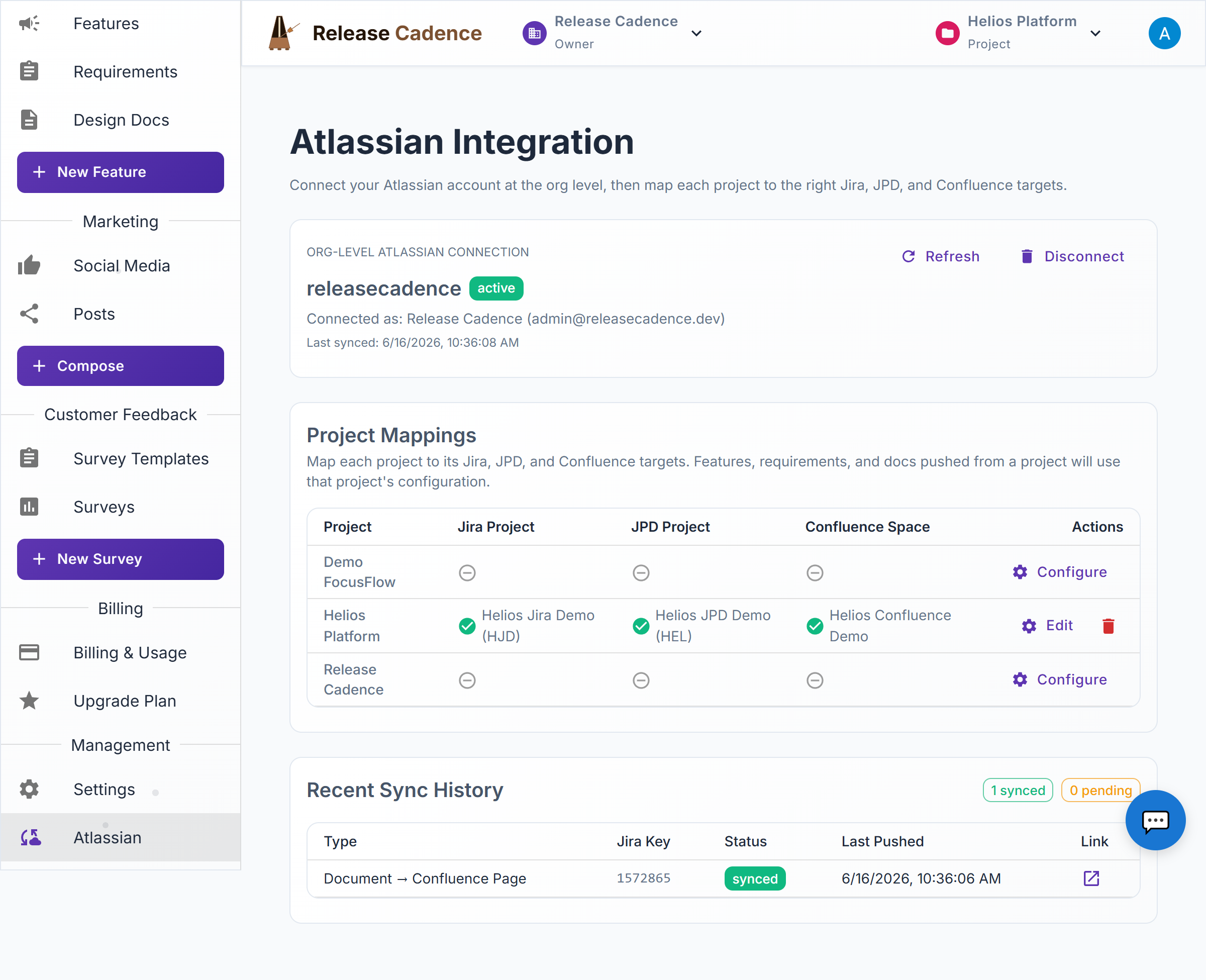
Task: Click Jira key 1572865
Action: [x=643, y=878]
